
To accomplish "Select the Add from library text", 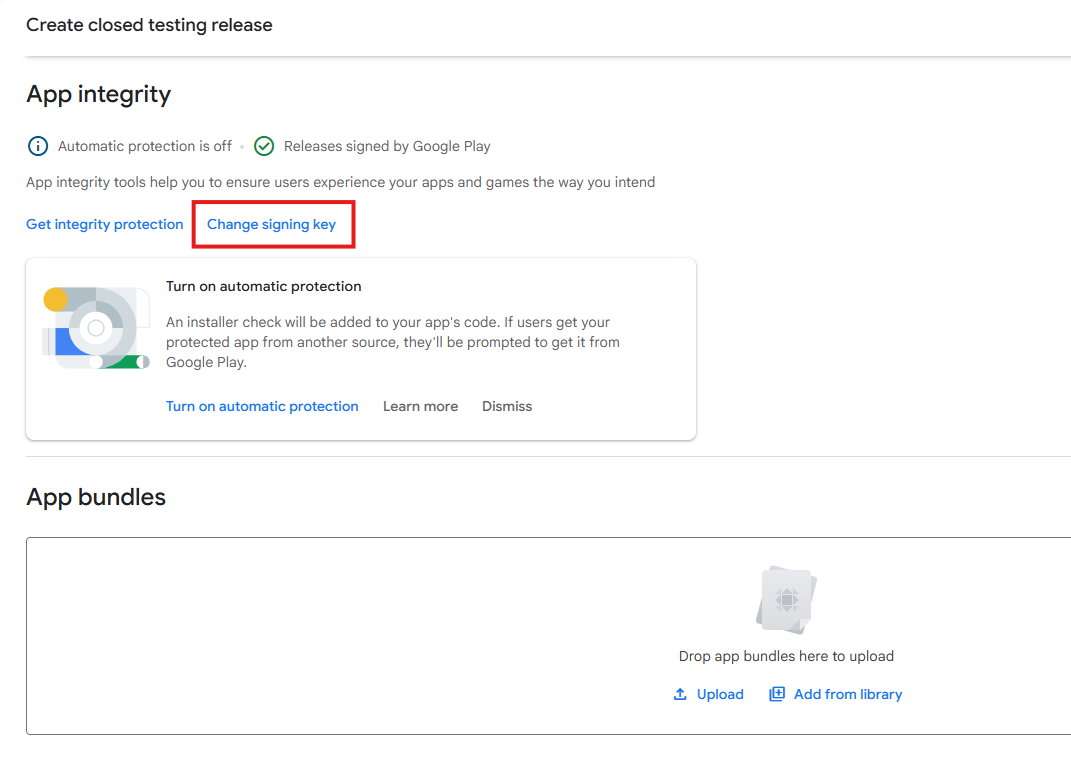I will (847, 694).
